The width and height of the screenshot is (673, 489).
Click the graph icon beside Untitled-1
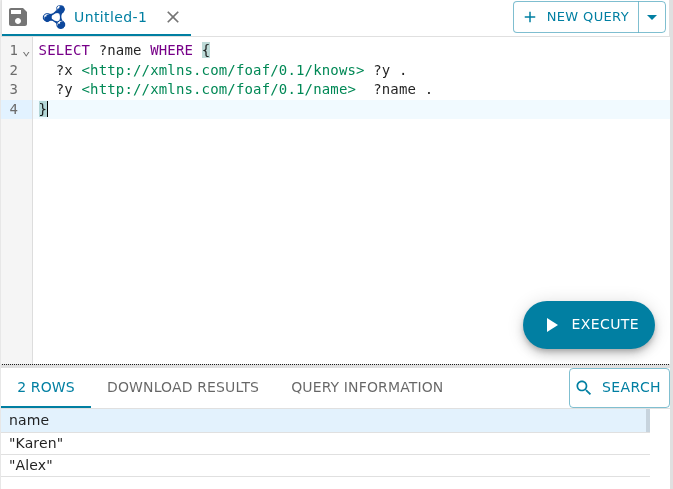click(55, 17)
